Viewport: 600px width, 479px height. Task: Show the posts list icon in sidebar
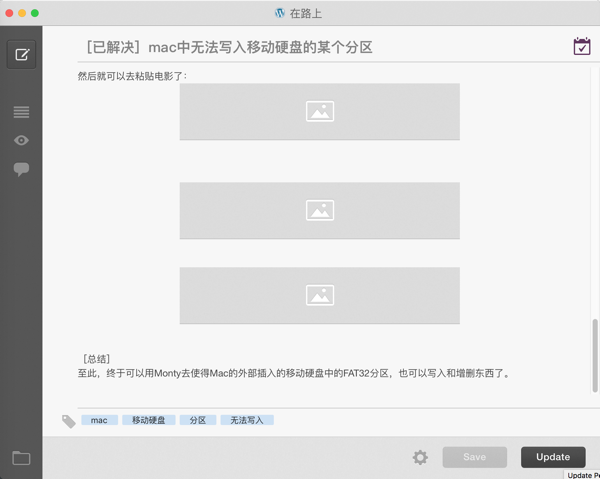(x=21, y=112)
